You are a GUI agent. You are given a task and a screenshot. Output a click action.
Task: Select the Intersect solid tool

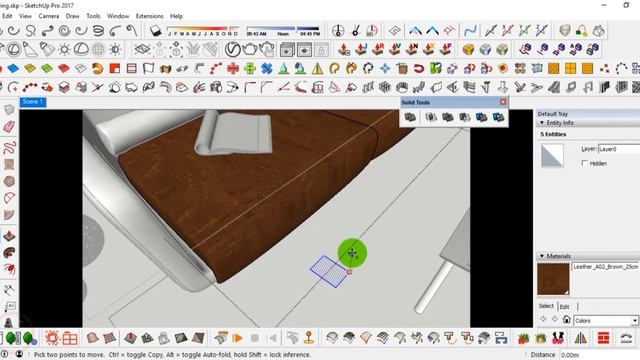tap(431, 118)
